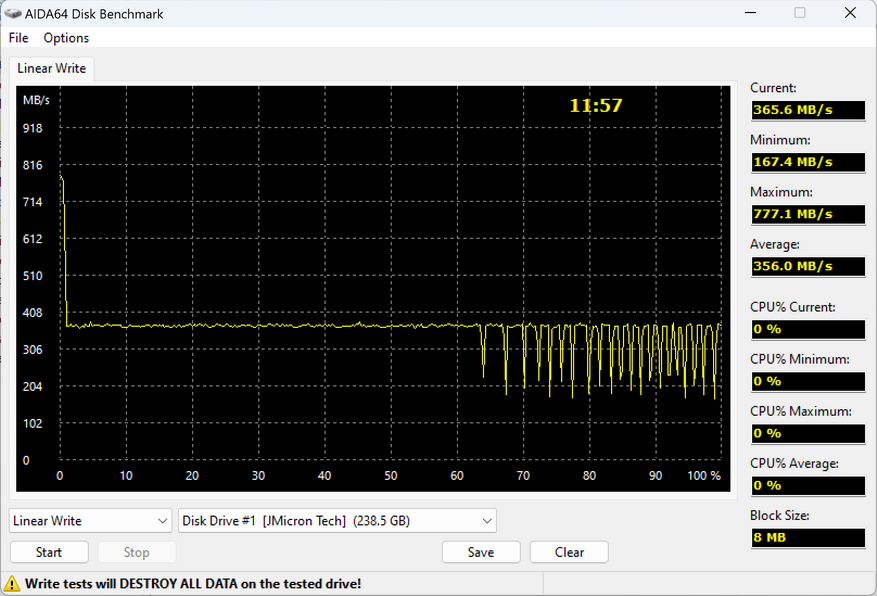This screenshot has height=596, width=877.
Task: Click the Block Size label
Action: (x=780, y=515)
